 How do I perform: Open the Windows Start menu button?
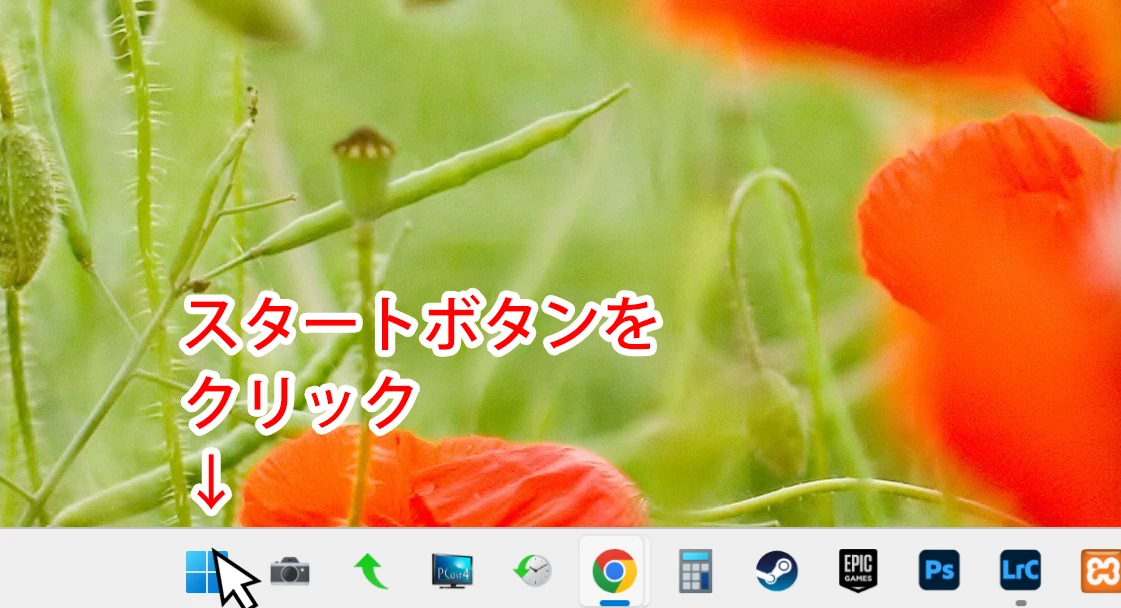[207, 572]
